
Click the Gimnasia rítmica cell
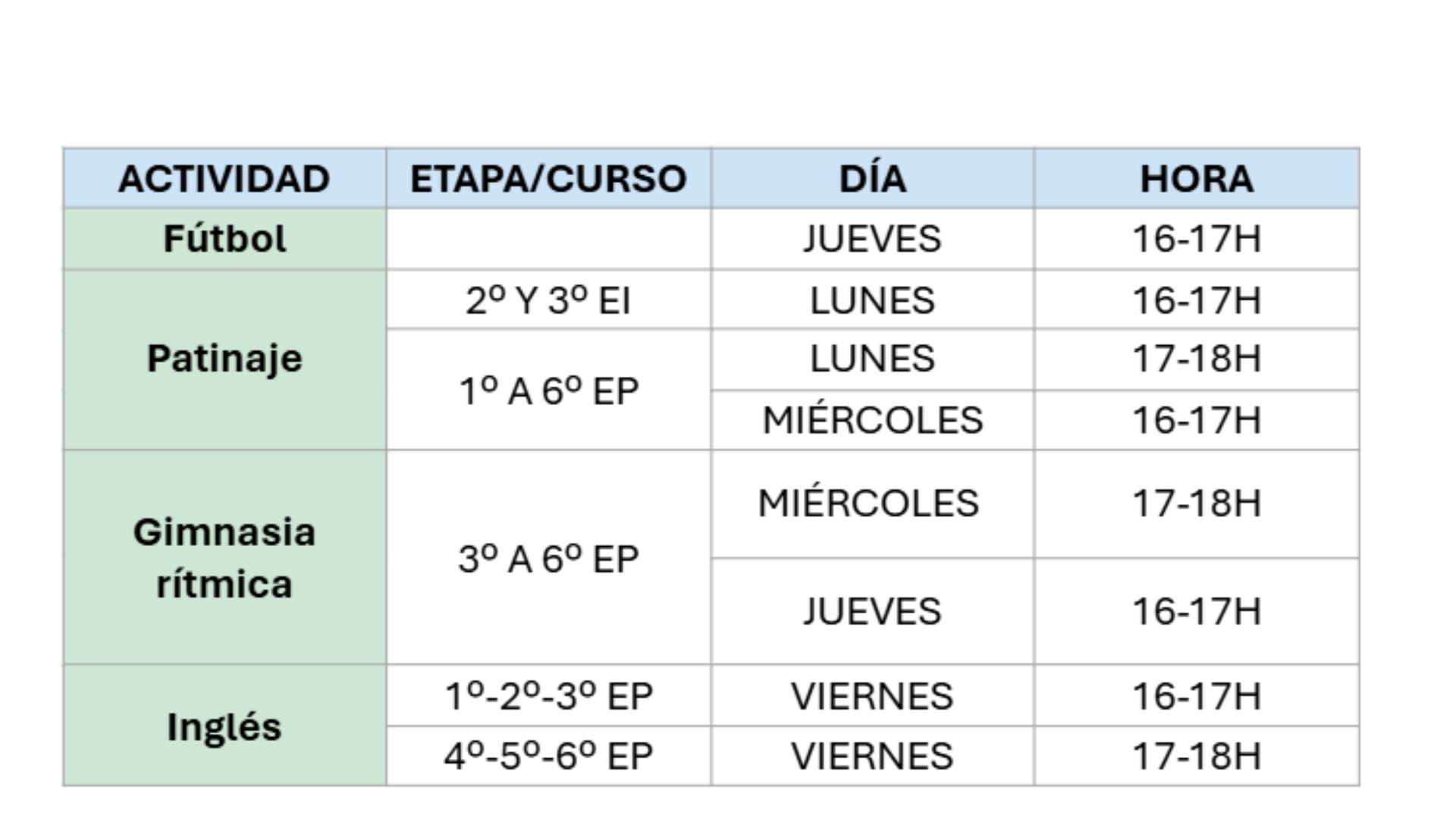pyautogui.click(x=224, y=557)
